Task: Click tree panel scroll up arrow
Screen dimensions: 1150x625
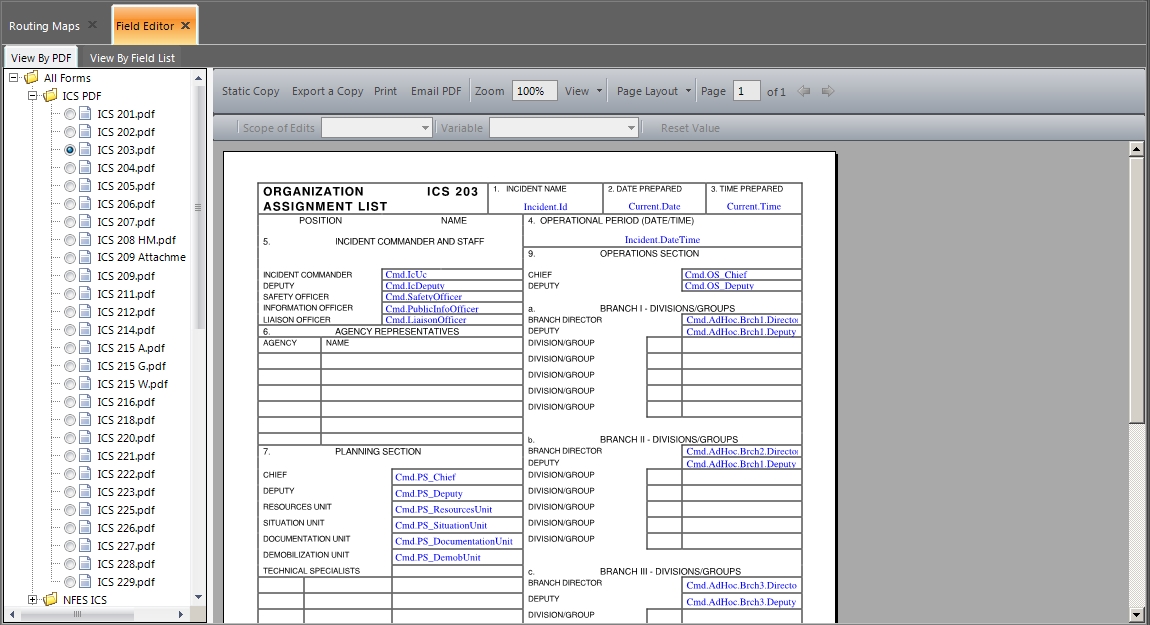Action: coord(198,78)
